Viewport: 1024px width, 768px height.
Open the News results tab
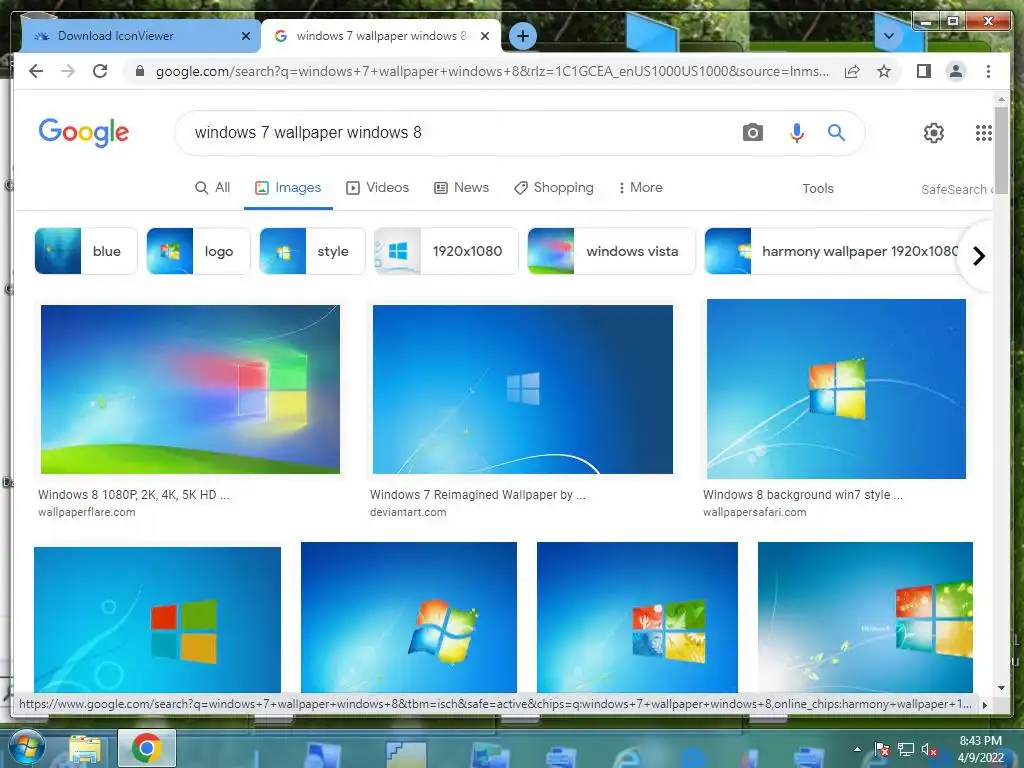[x=462, y=188]
